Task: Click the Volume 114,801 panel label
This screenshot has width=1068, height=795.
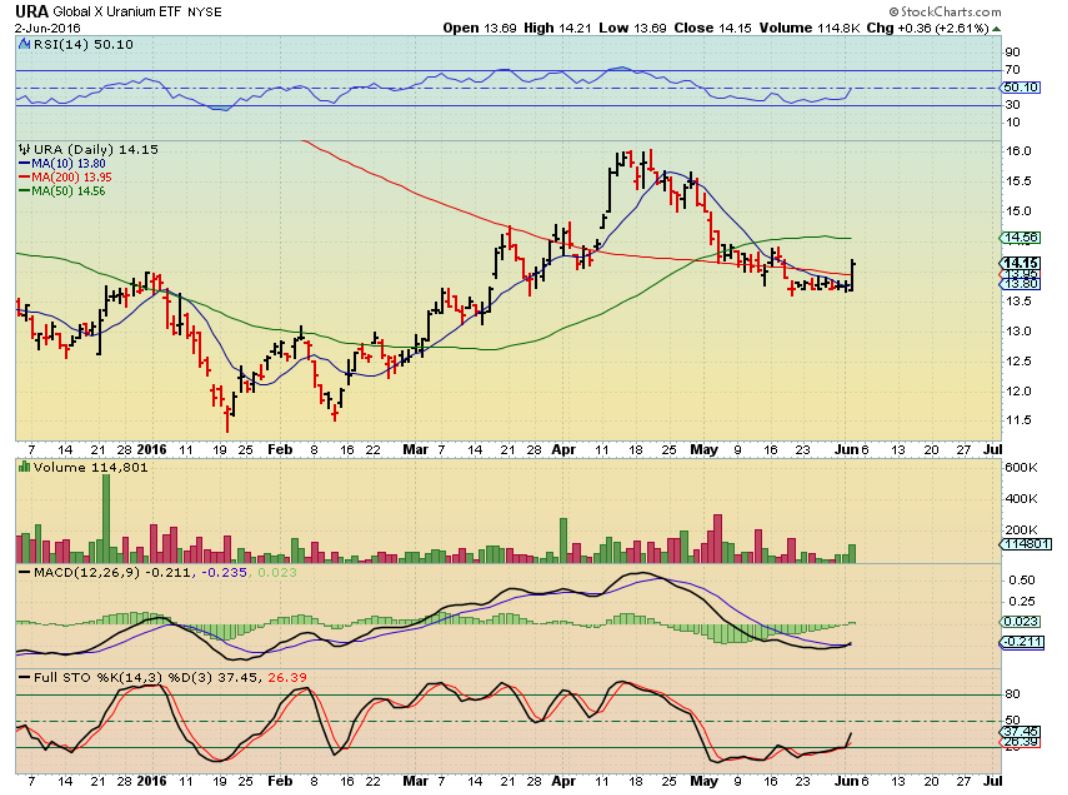Action: pyautogui.click(x=90, y=467)
